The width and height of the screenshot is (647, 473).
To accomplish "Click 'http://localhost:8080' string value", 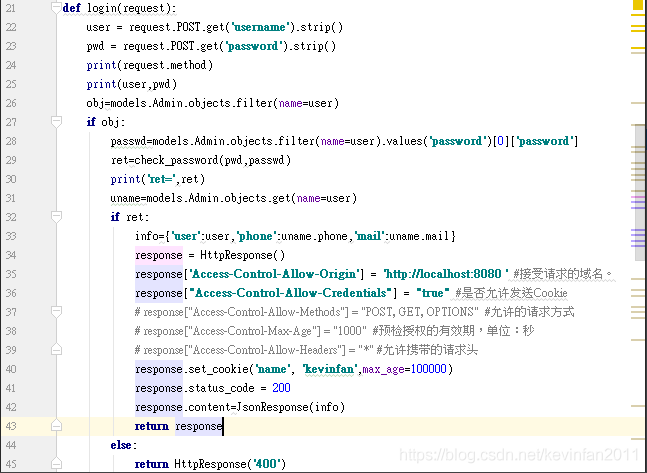I will tap(446, 274).
